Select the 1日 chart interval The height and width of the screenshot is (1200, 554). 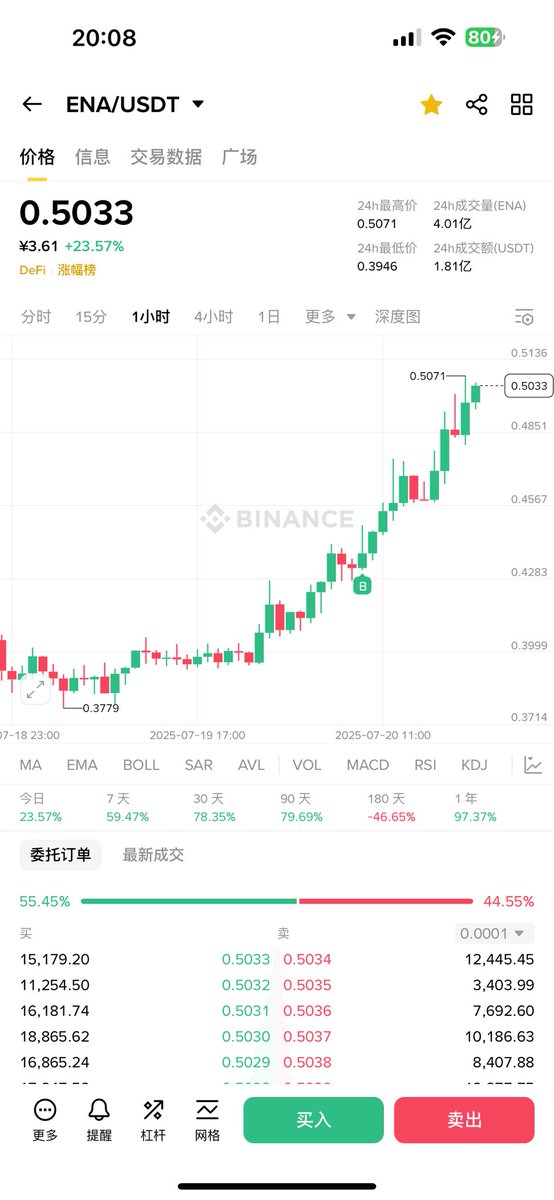pyautogui.click(x=269, y=317)
